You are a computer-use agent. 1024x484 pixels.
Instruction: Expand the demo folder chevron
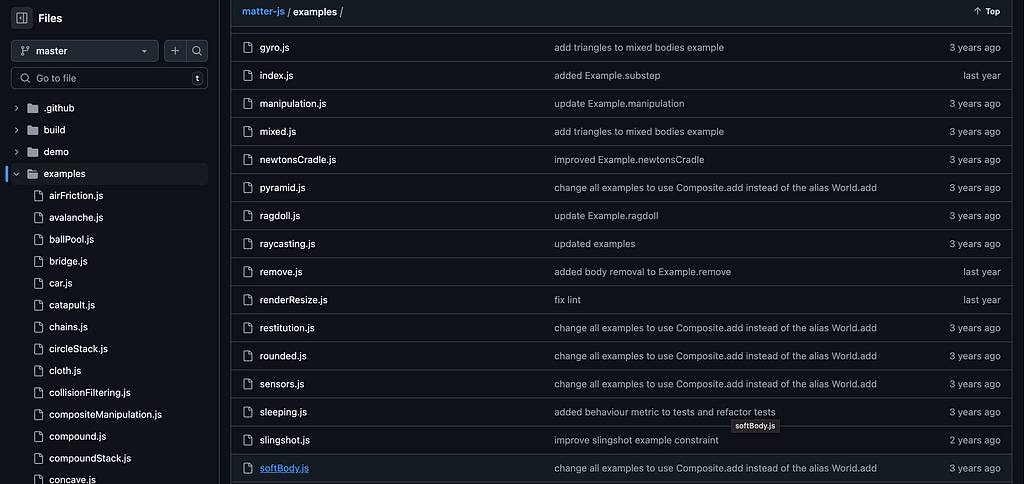pyautogui.click(x=16, y=152)
